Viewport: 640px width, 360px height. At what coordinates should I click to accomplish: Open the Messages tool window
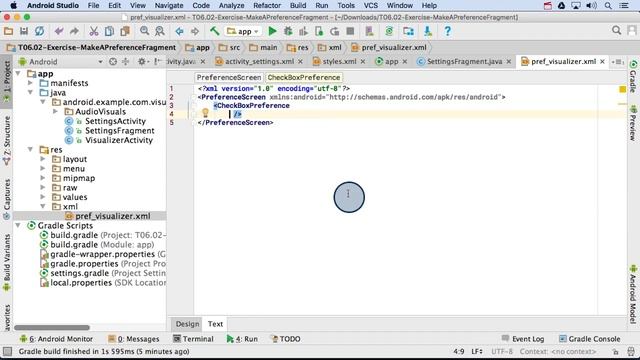[133, 339]
